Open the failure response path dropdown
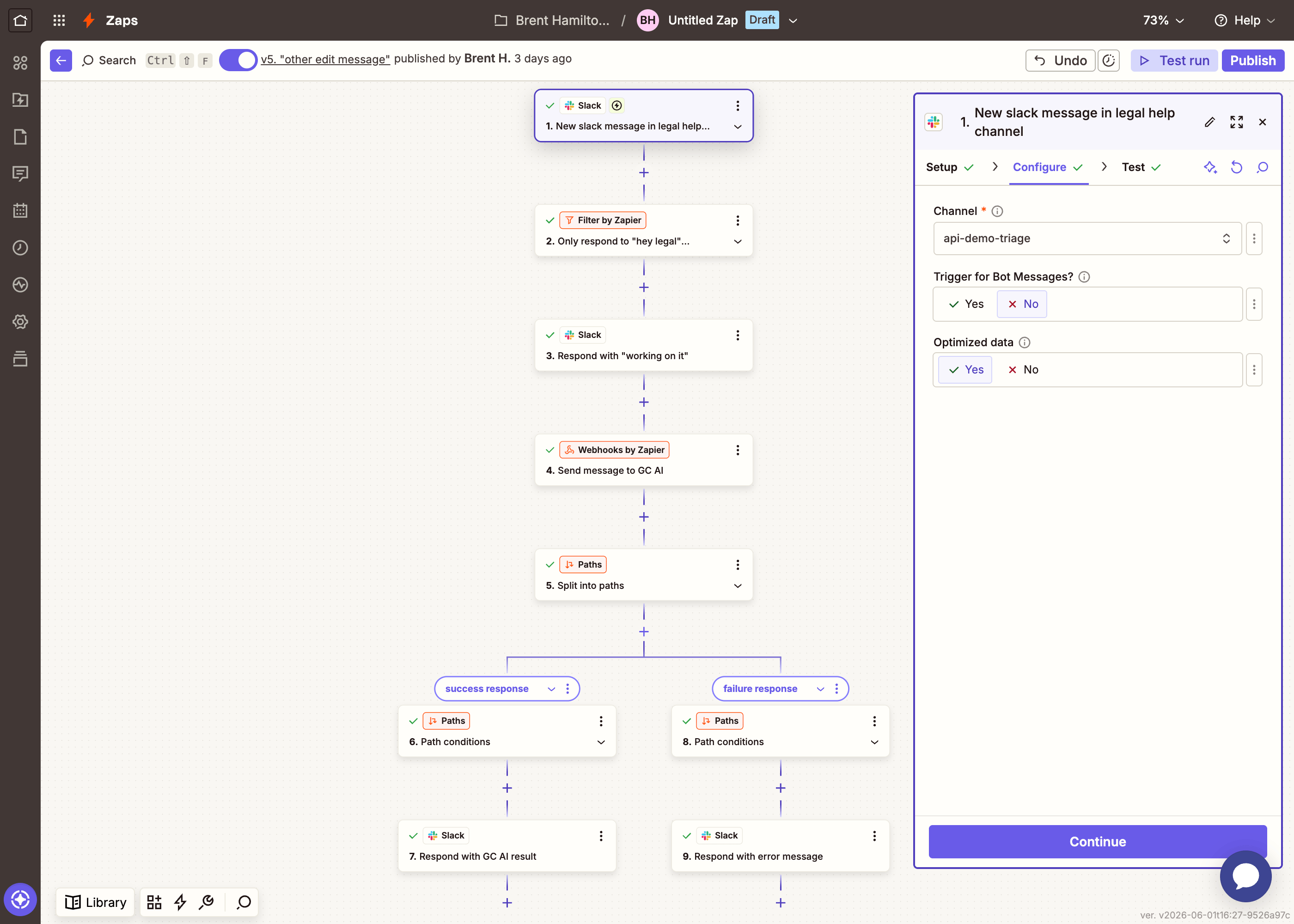 (x=820, y=688)
